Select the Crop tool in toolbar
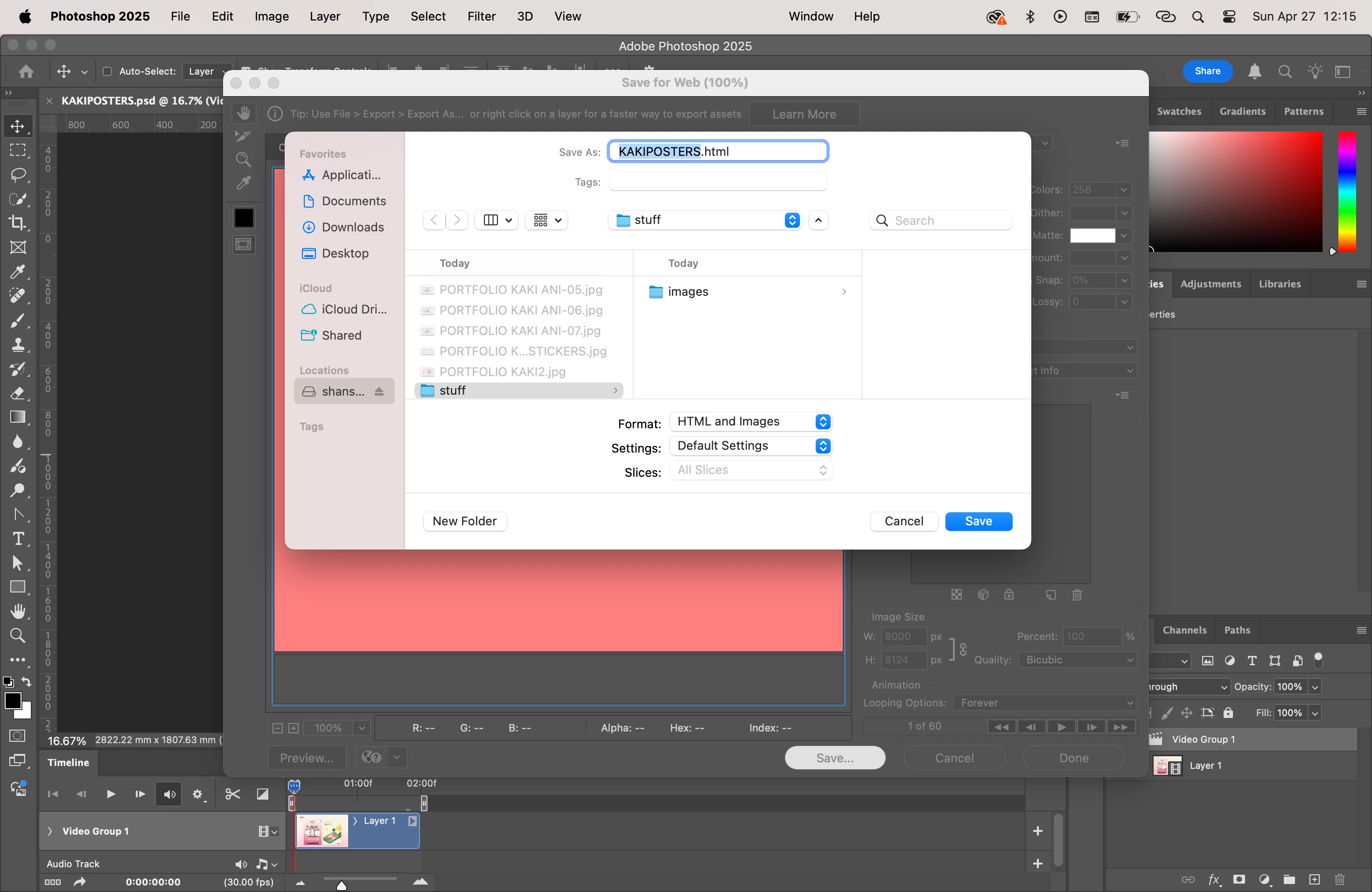This screenshot has width=1372, height=892. [x=18, y=223]
